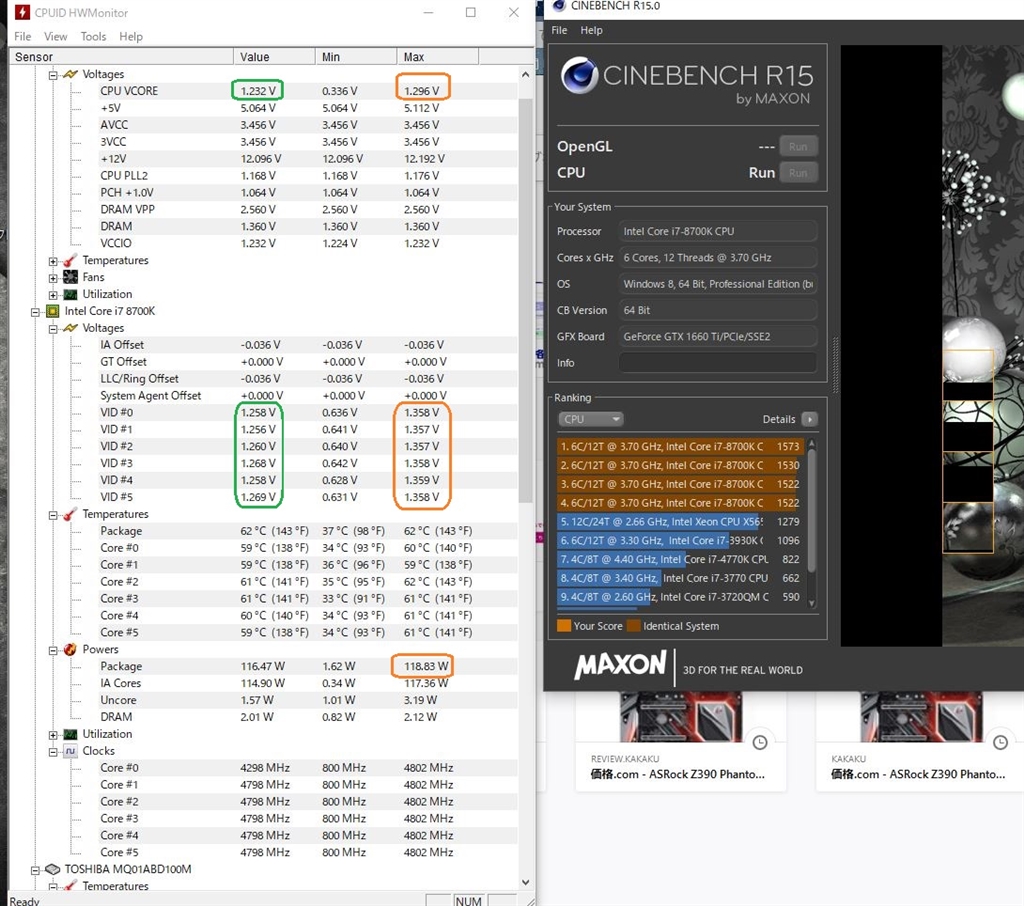Click the thermometer icon beside the CPU Temperatures node
Screen dimensions: 1024x906
(71, 514)
